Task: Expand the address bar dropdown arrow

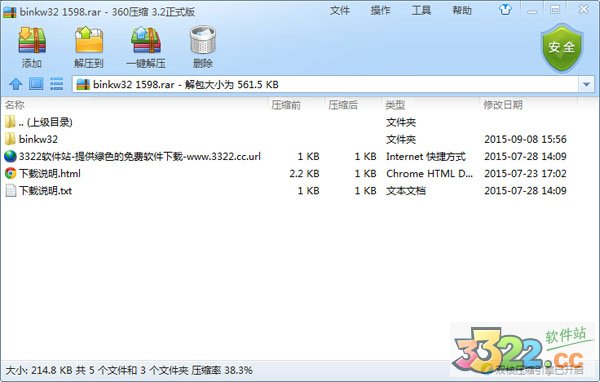Action: click(586, 84)
